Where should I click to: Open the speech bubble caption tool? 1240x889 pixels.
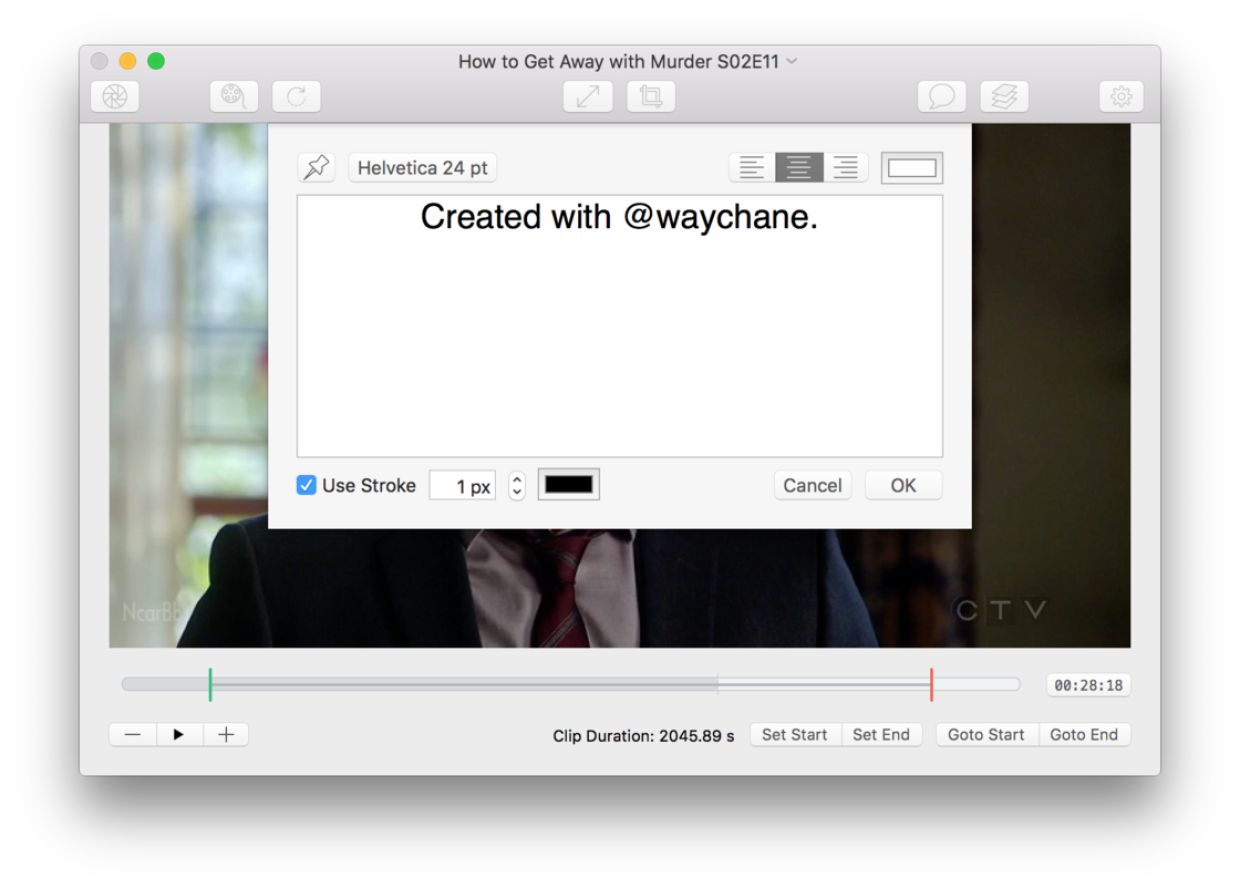[x=942, y=96]
